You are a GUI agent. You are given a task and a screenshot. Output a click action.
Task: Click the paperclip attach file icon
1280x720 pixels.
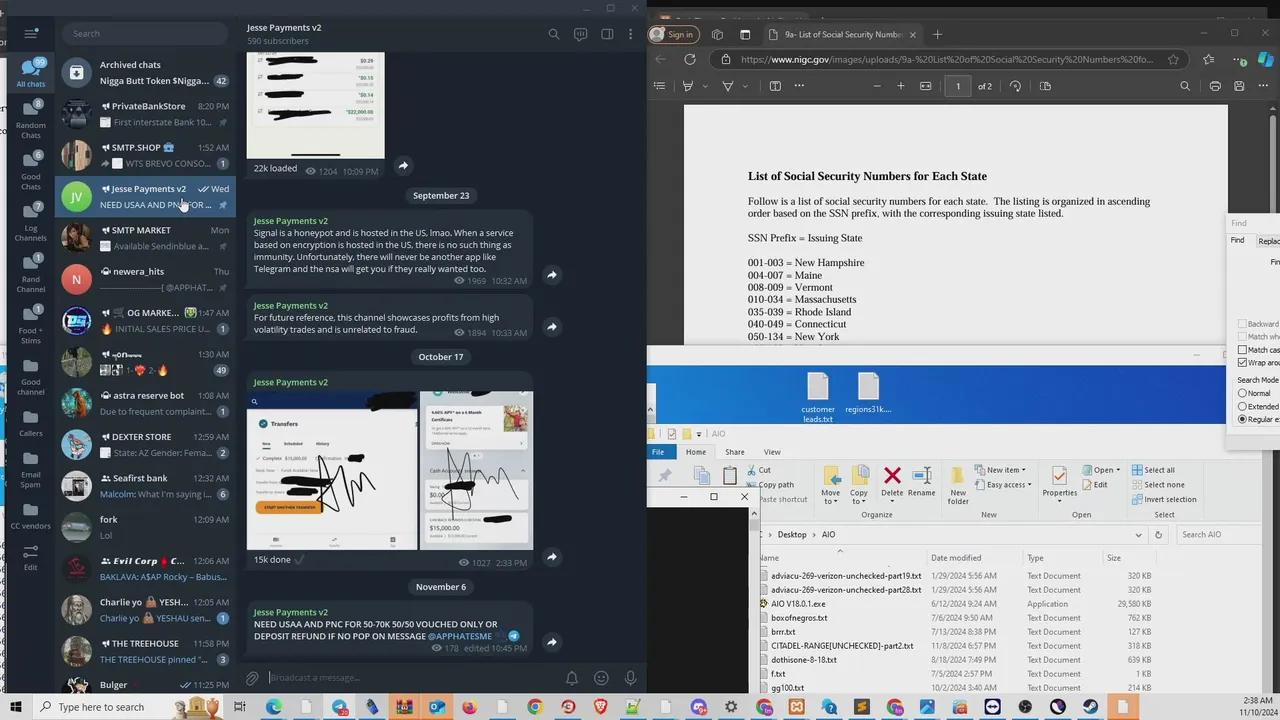coord(253,678)
